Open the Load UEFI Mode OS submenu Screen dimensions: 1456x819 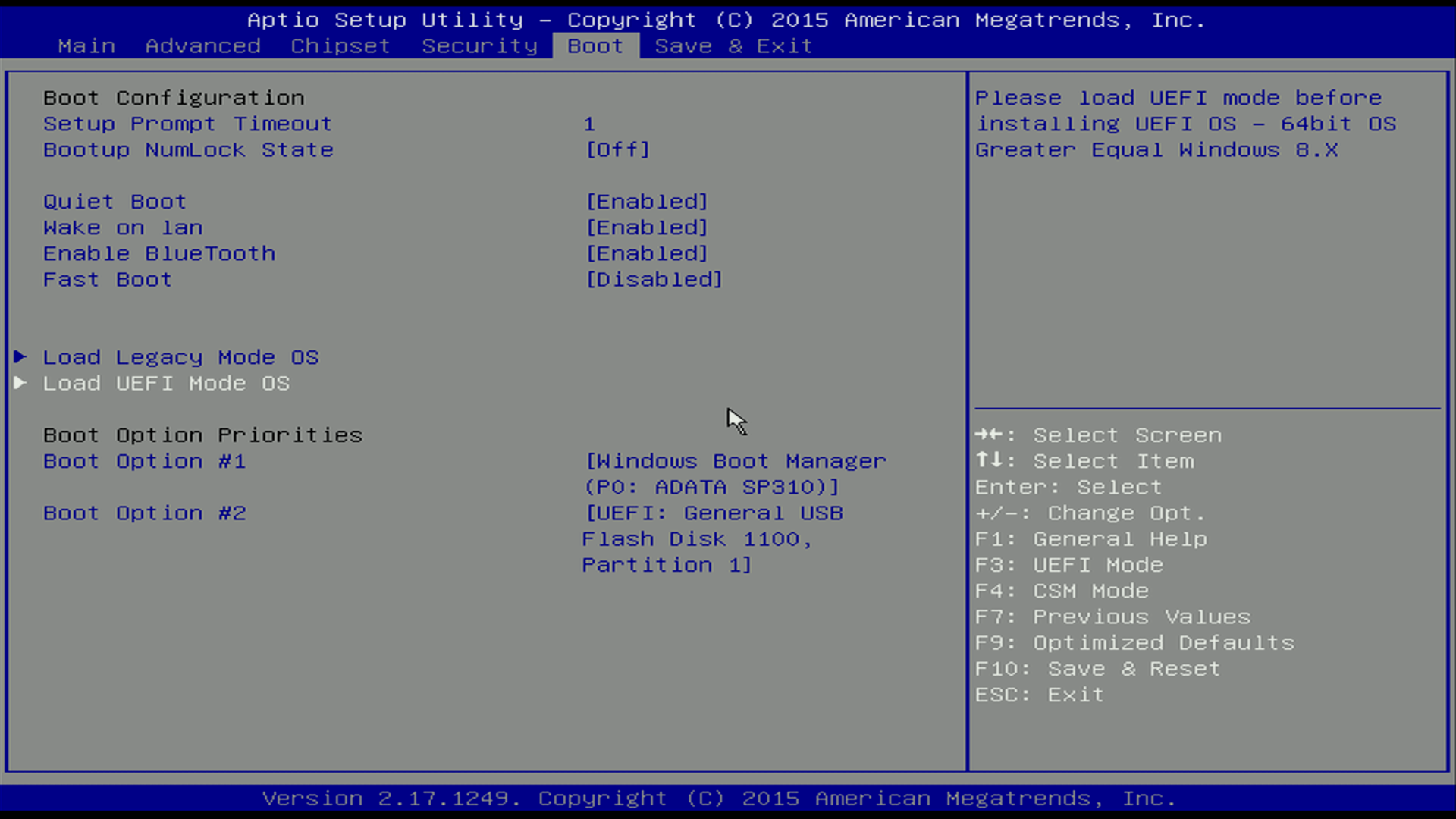pos(166,384)
